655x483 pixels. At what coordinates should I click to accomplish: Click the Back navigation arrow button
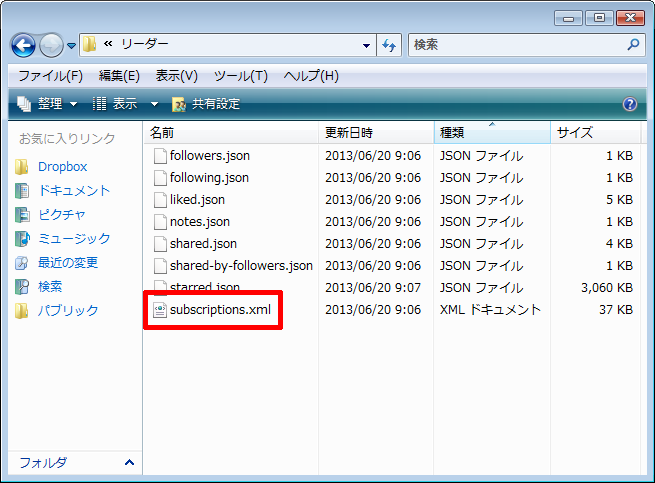point(23,45)
